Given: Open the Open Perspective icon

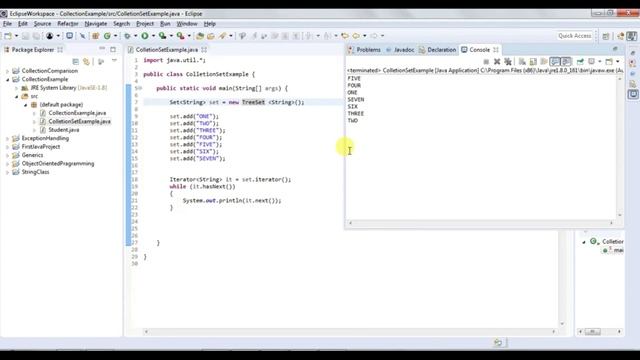Looking at the screenshot, I should click(x=606, y=36).
